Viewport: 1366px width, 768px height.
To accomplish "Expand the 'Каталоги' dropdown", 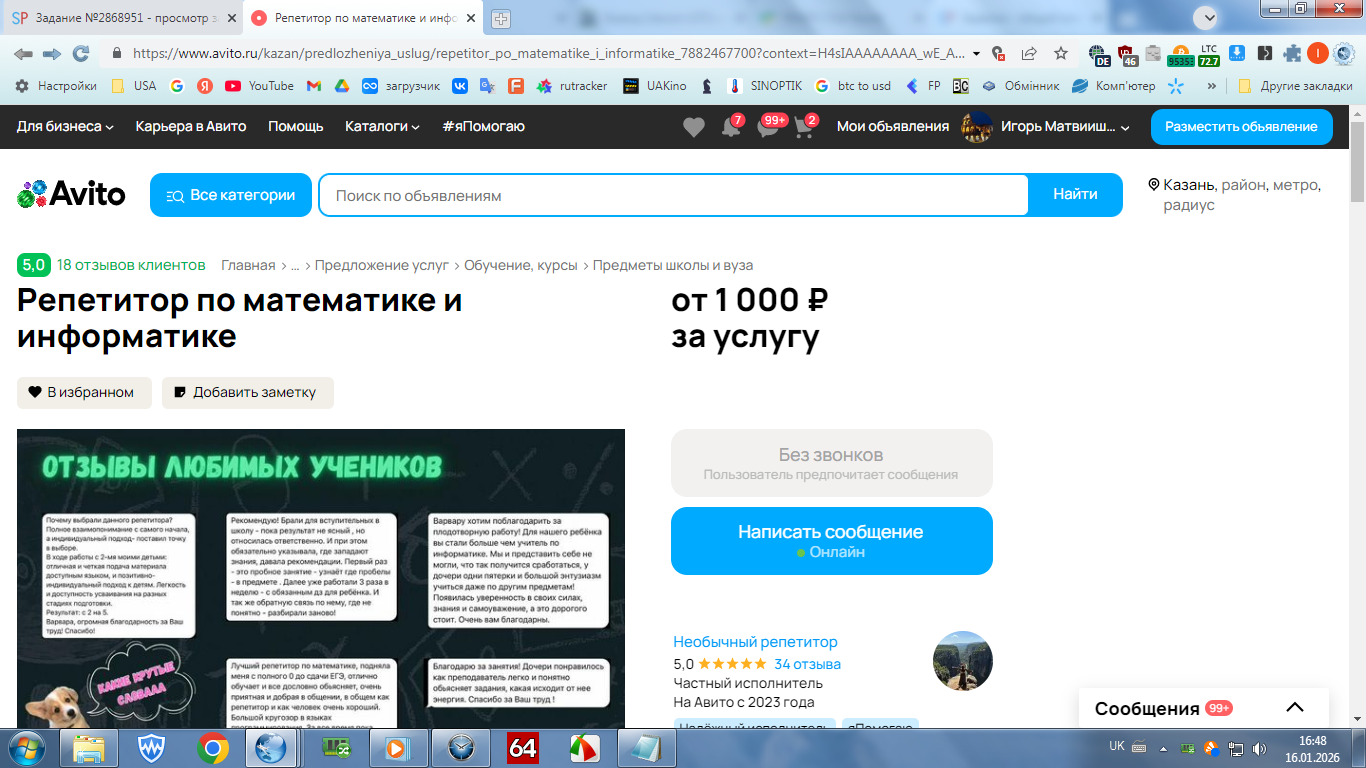I will tap(382, 126).
